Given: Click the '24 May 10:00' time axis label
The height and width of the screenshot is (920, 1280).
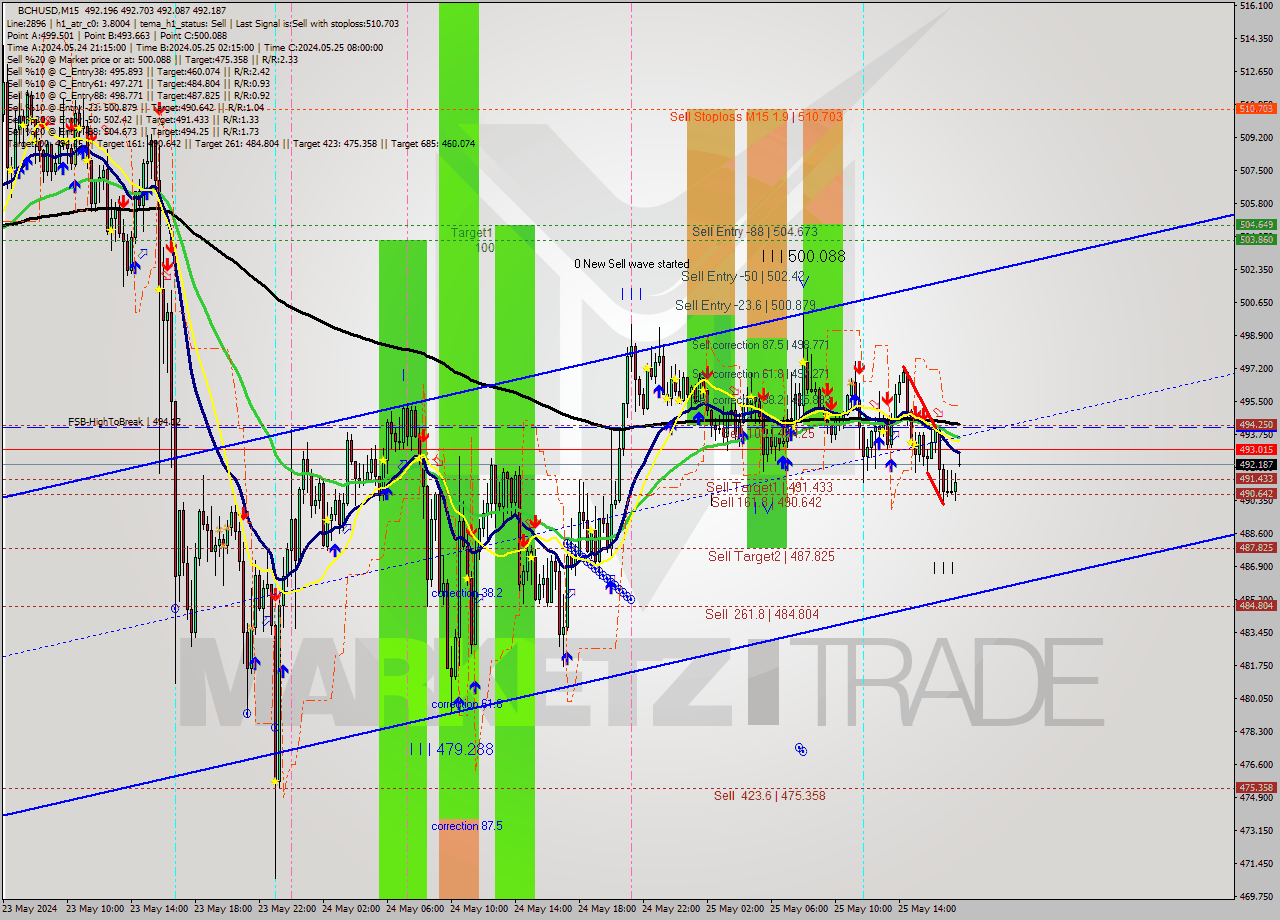Looking at the screenshot, I should tap(480, 909).
